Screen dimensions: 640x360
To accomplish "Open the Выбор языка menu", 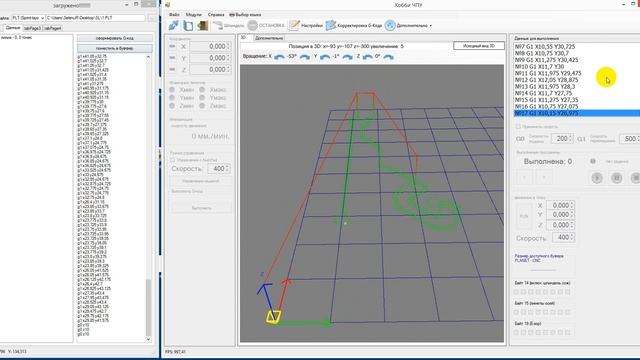I will tap(245, 14).
